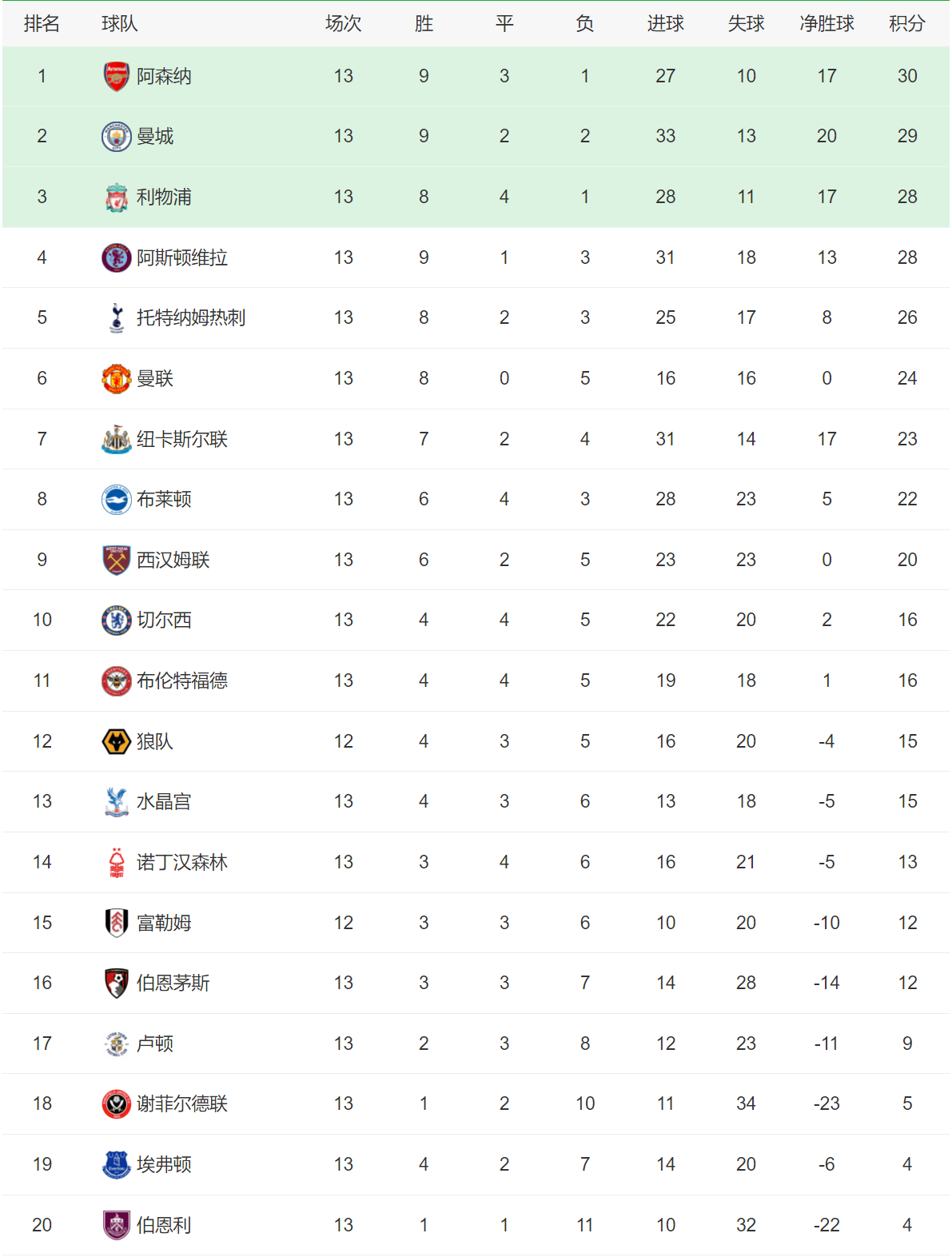Click the 排名 column header
This screenshot has height=1257, width=952.
(42, 24)
